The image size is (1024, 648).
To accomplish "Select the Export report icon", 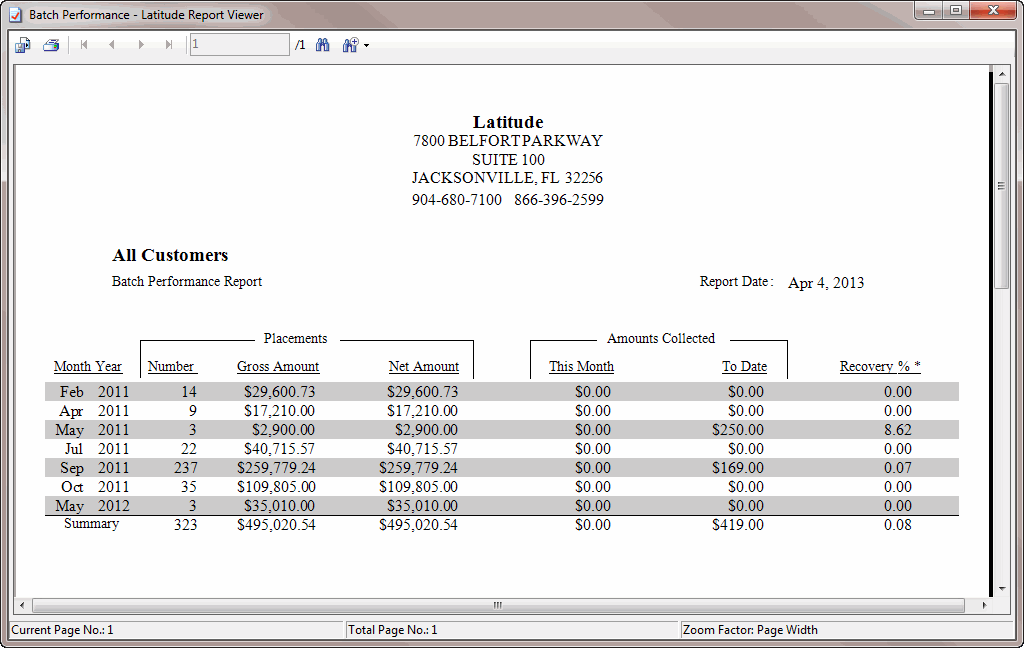I will 22,44.
